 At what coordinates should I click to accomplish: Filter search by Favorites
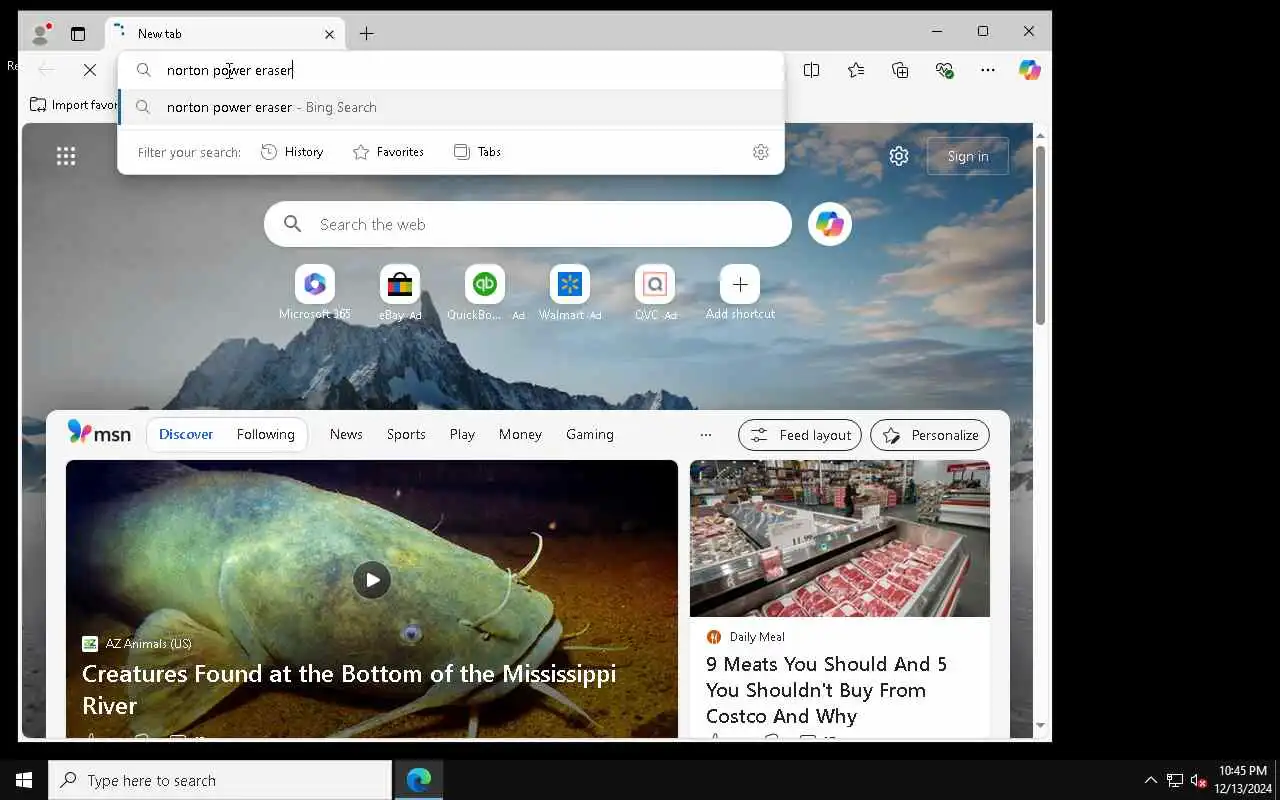pos(388,152)
